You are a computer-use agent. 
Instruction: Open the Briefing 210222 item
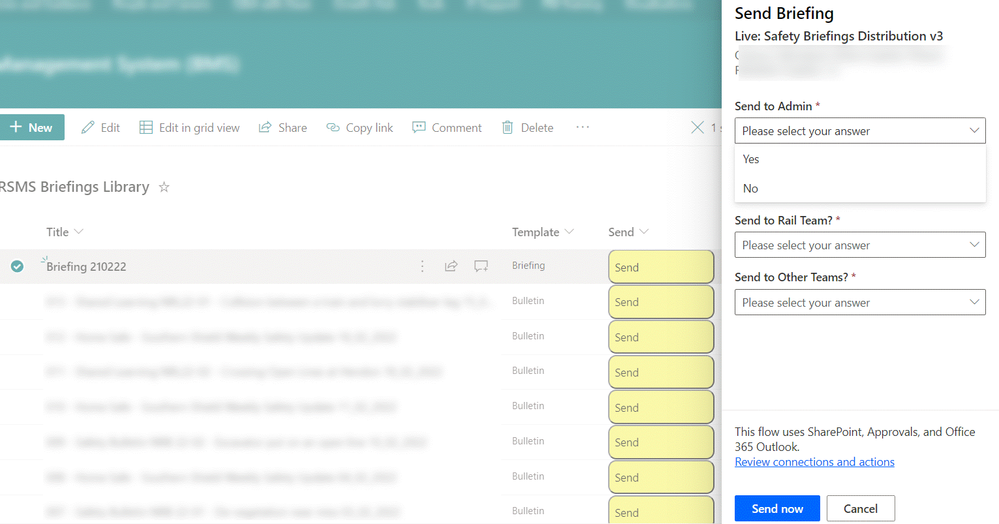coord(86,266)
